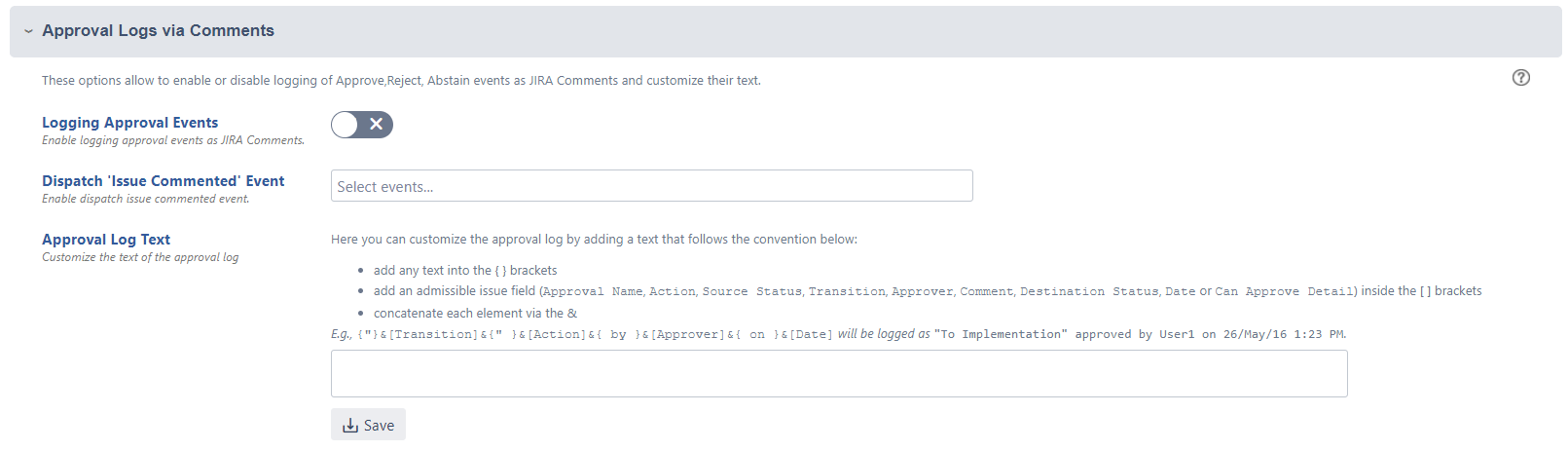Click the 'These options allow to enable' description
Viewport: 1568px width, 451px height.
400,81
